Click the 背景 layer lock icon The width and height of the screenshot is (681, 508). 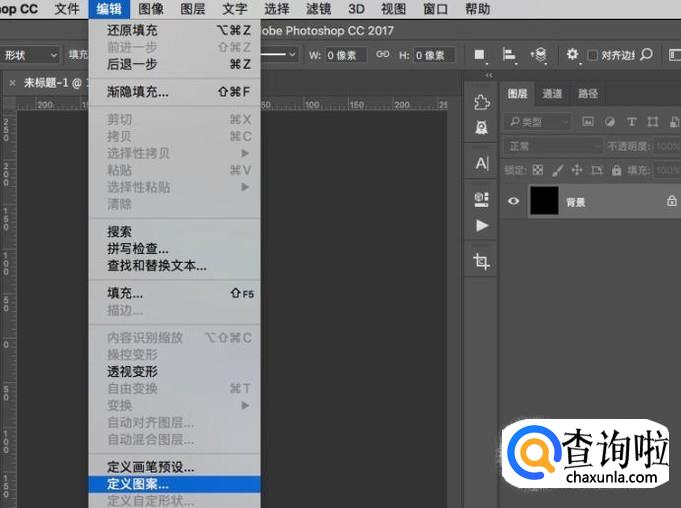click(x=671, y=201)
